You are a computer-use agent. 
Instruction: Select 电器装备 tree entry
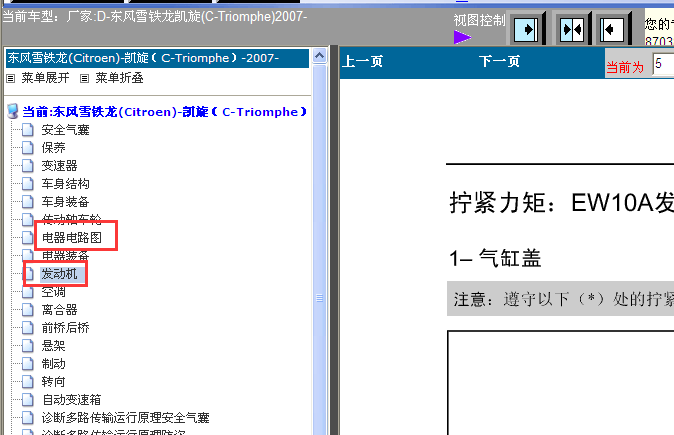tap(65, 255)
